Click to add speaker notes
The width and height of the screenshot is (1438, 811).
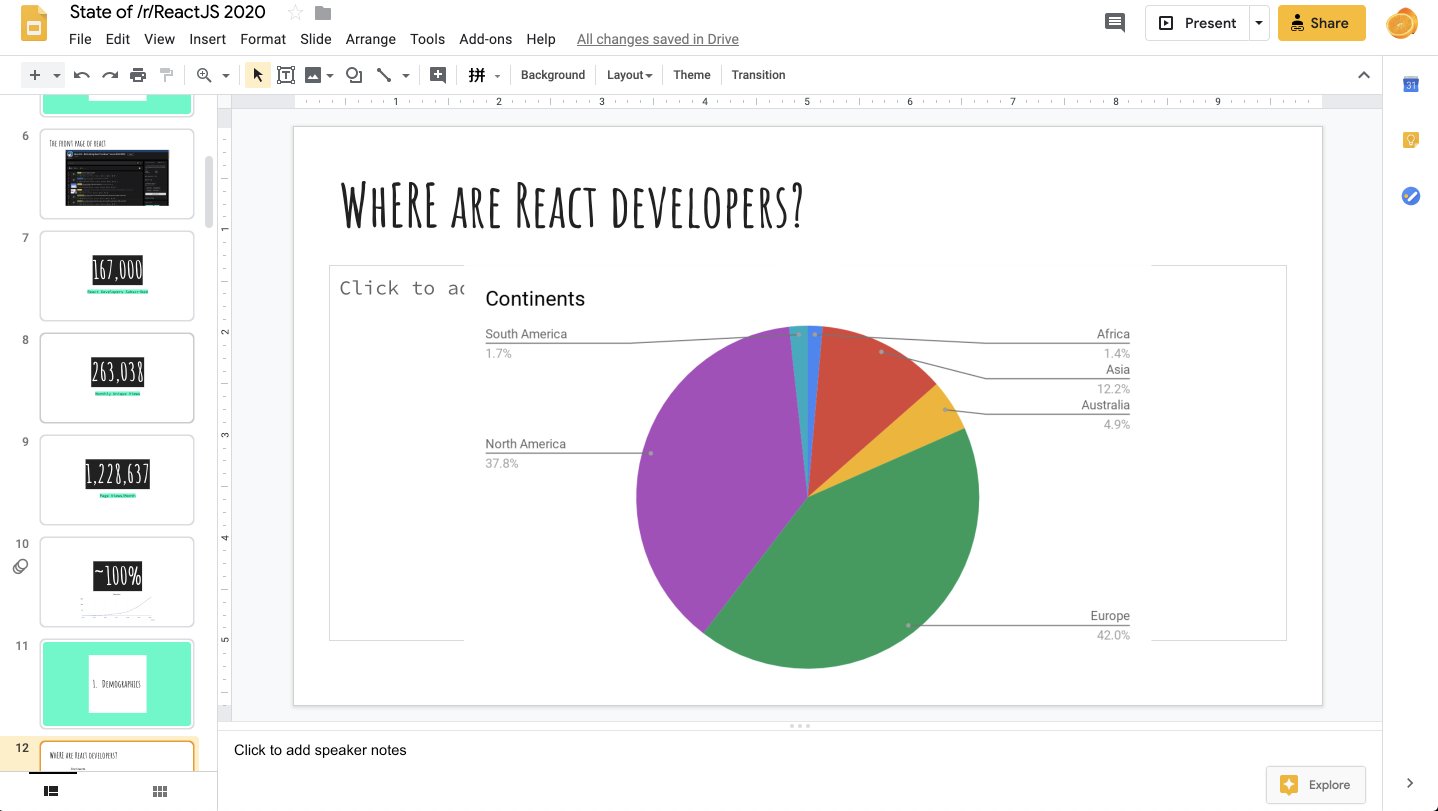click(x=320, y=750)
